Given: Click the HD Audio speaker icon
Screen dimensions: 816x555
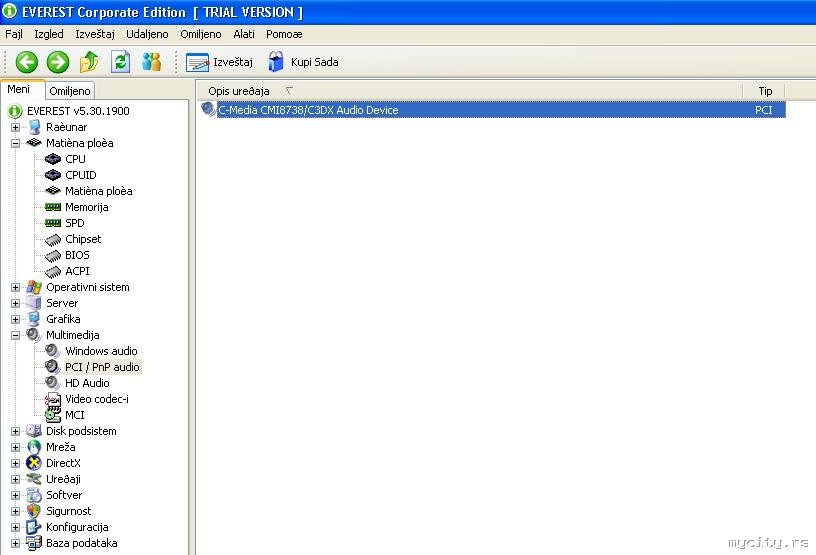Looking at the screenshot, I should click(53, 383).
